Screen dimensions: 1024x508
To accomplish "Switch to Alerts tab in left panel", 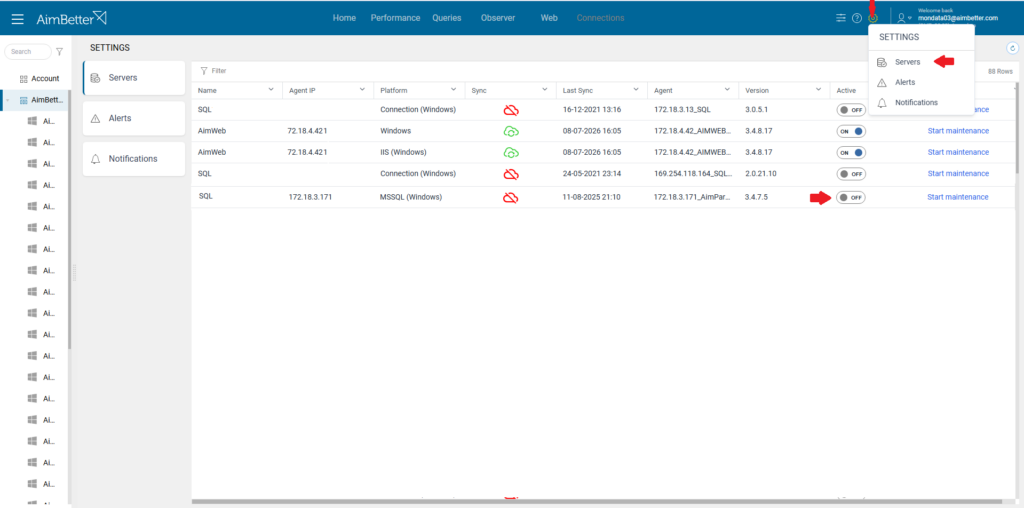I will point(134,118).
